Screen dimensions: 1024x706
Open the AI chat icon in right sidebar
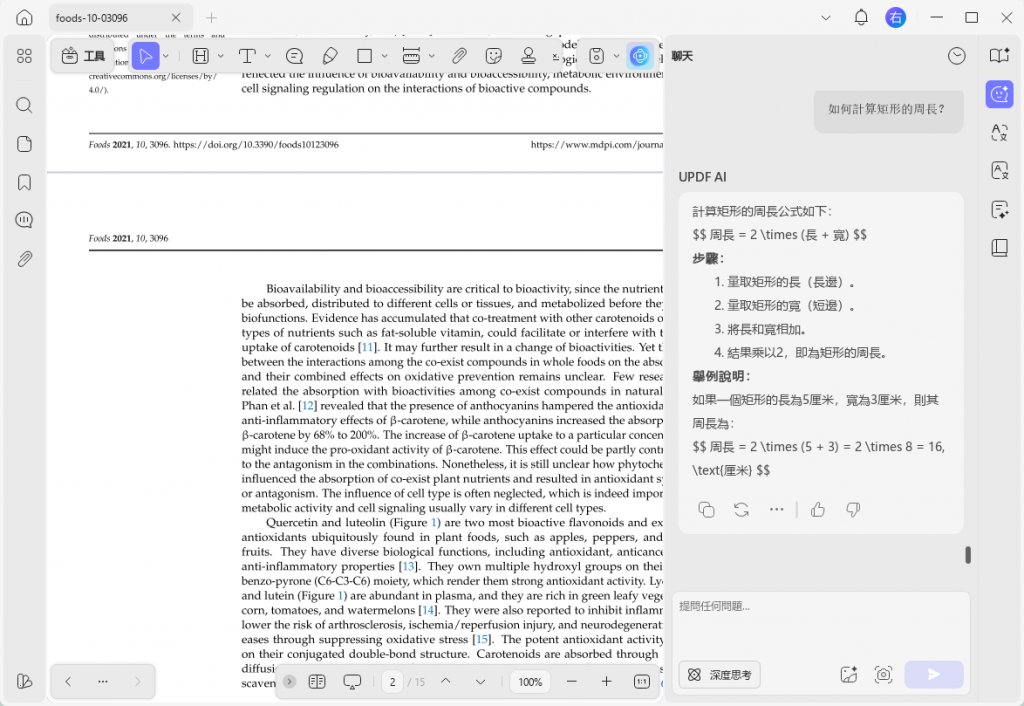[999, 94]
